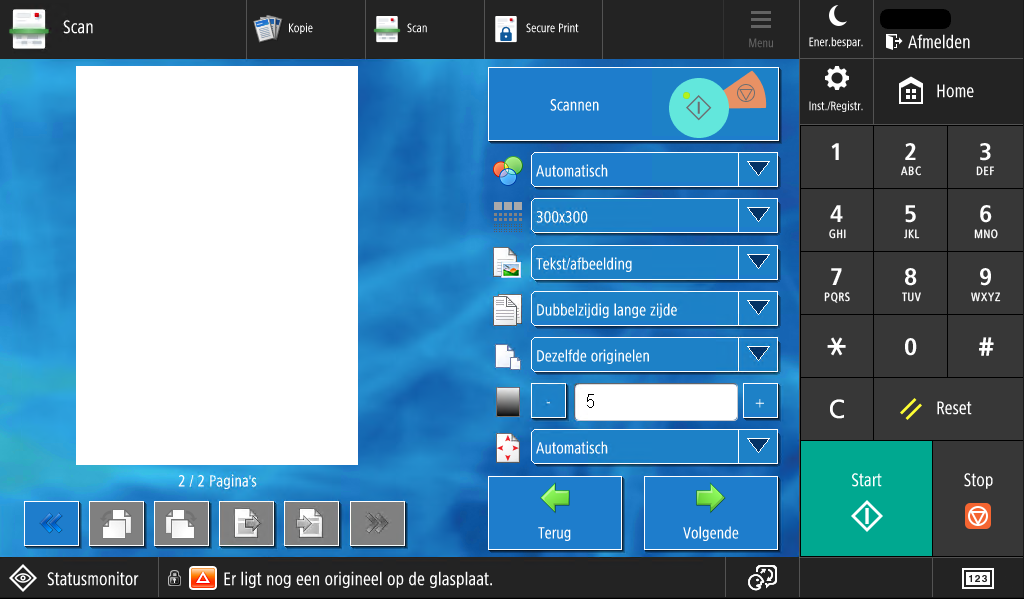The width and height of the screenshot is (1024, 599).
Task: Tap keypad key 4 GHI
Action: tap(836, 220)
